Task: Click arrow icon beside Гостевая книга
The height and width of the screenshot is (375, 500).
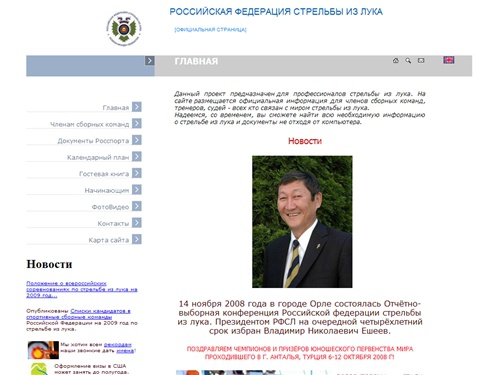Action: [x=137, y=173]
